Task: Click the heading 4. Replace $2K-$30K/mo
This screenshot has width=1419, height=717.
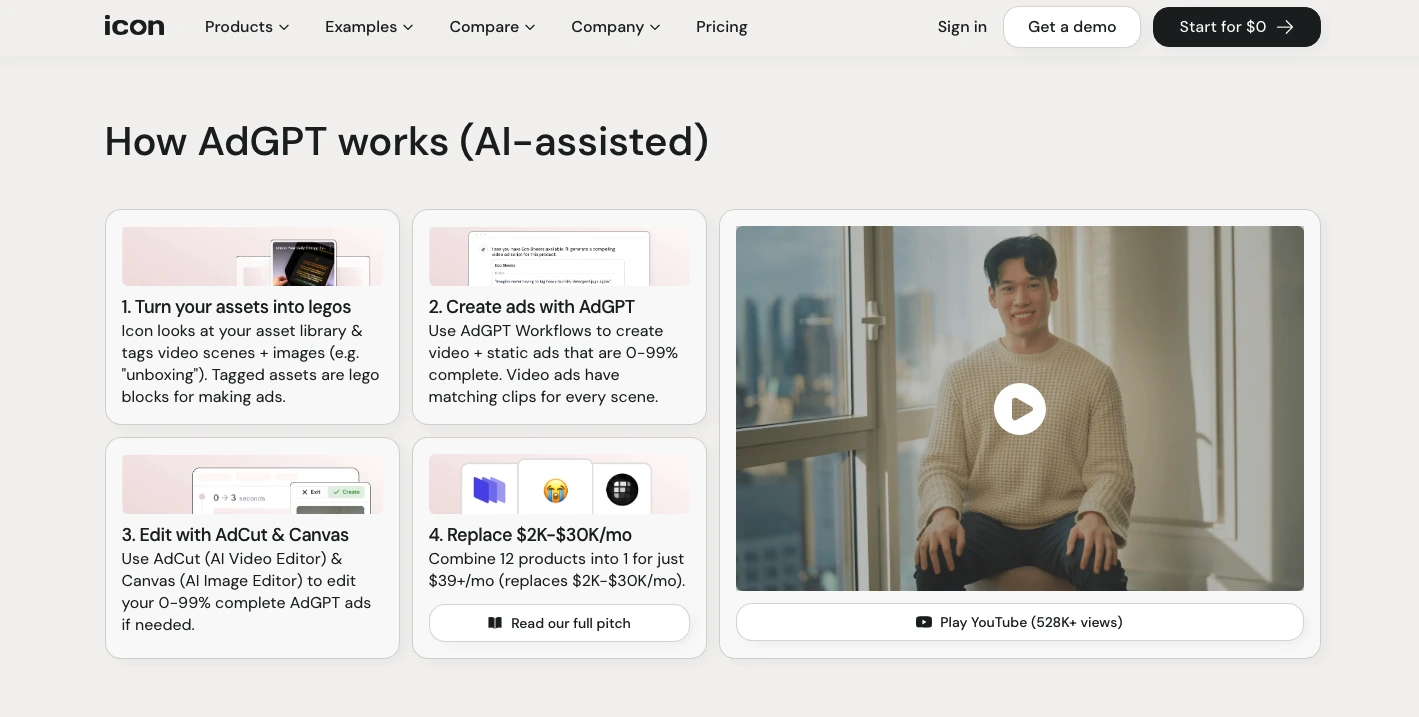Action: coord(530,535)
